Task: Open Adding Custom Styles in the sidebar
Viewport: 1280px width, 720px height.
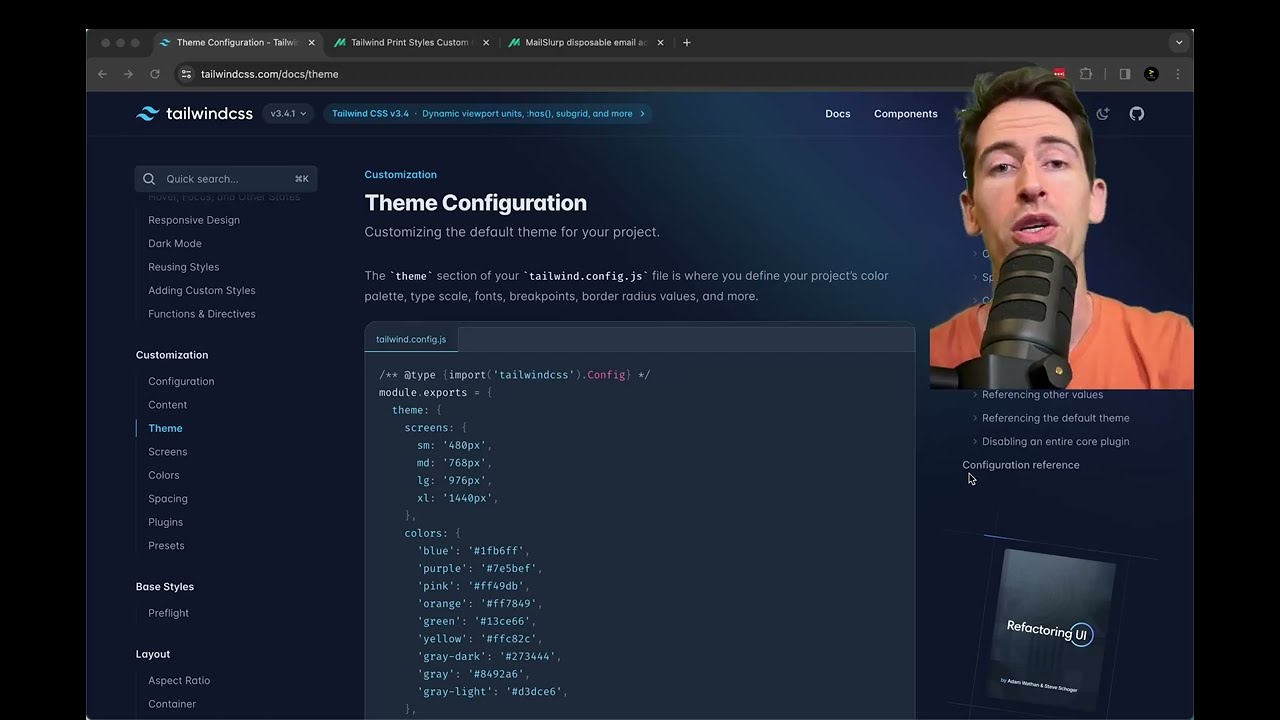Action: pos(202,291)
